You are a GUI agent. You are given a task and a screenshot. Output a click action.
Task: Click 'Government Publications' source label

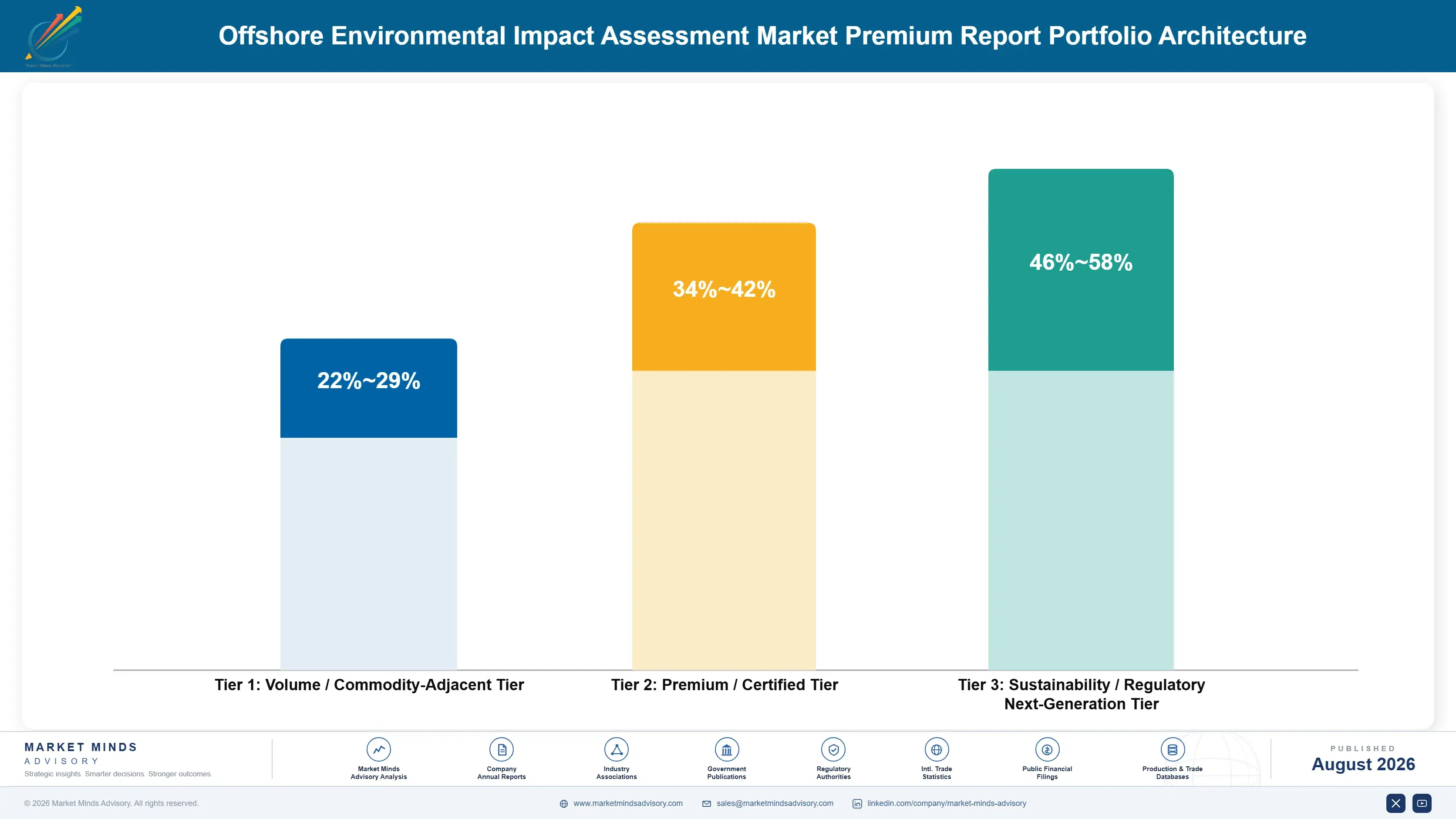coord(726,773)
